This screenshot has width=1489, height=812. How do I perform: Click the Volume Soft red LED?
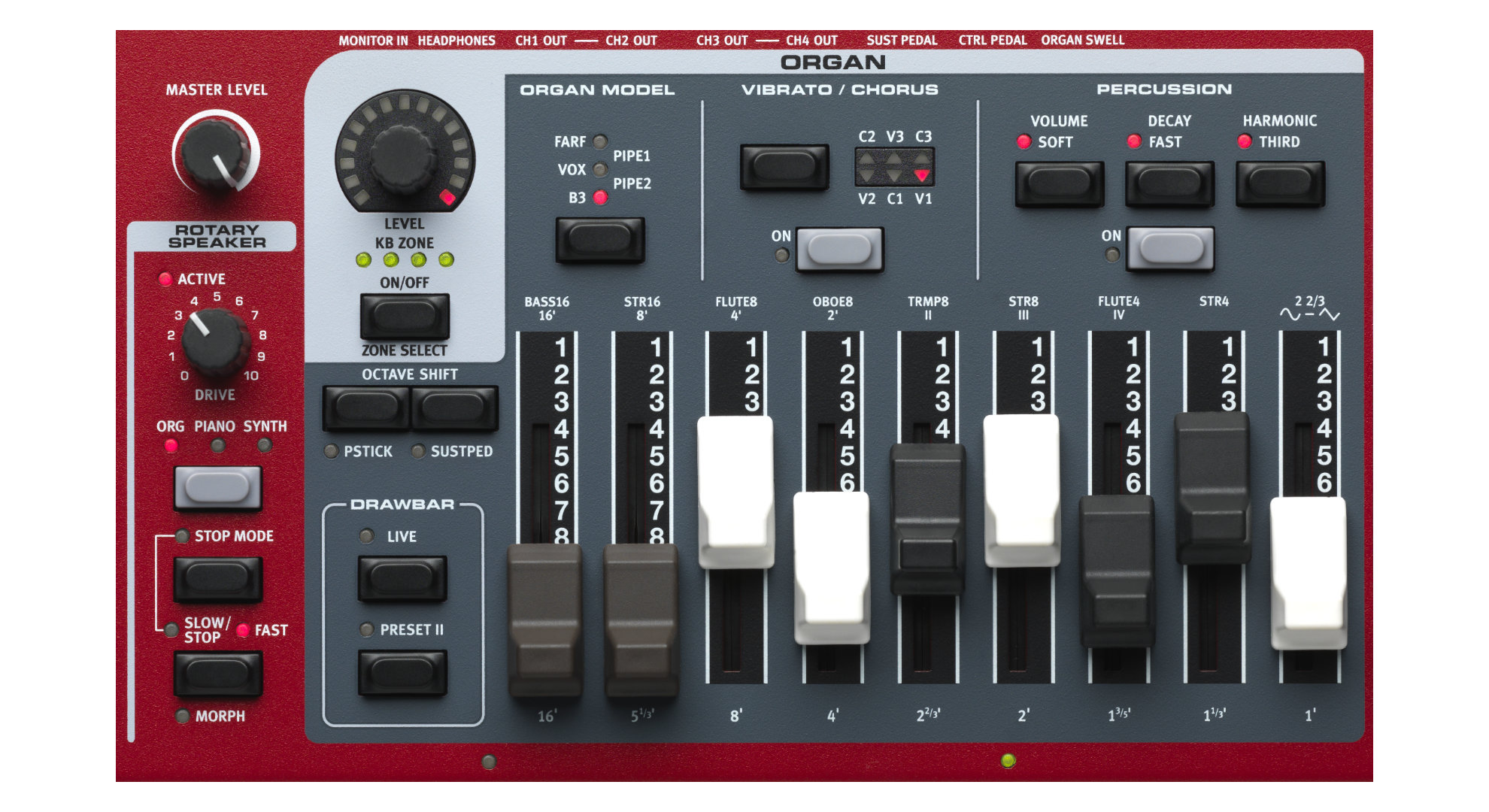[x=1023, y=141]
